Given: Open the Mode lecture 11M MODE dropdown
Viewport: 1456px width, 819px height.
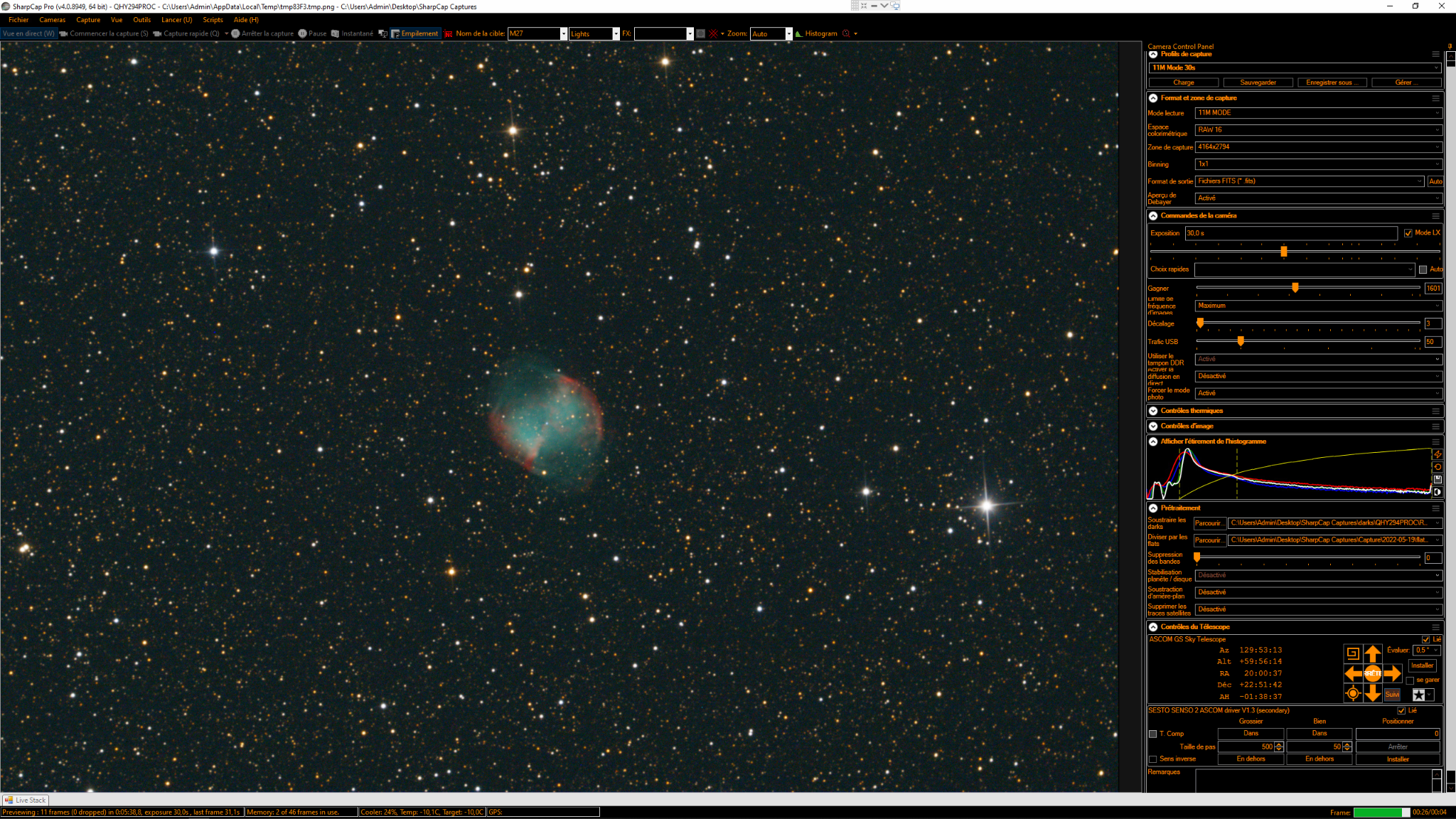Looking at the screenshot, I should (x=1318, y=113).
